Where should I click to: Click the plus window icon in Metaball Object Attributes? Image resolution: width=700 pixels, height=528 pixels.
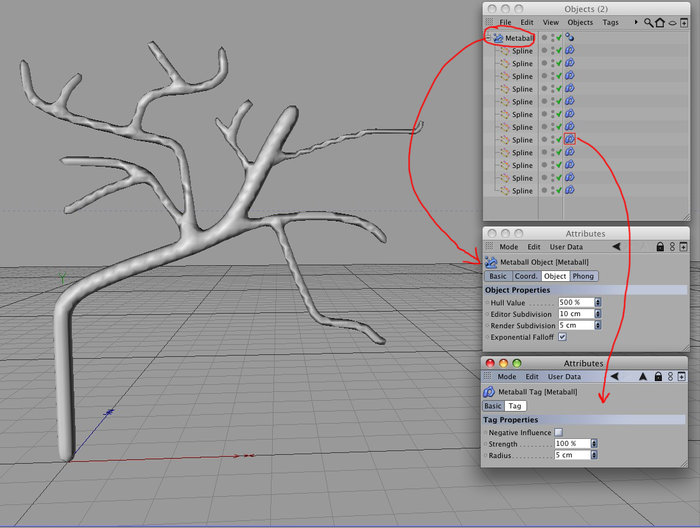coord(683,246)
